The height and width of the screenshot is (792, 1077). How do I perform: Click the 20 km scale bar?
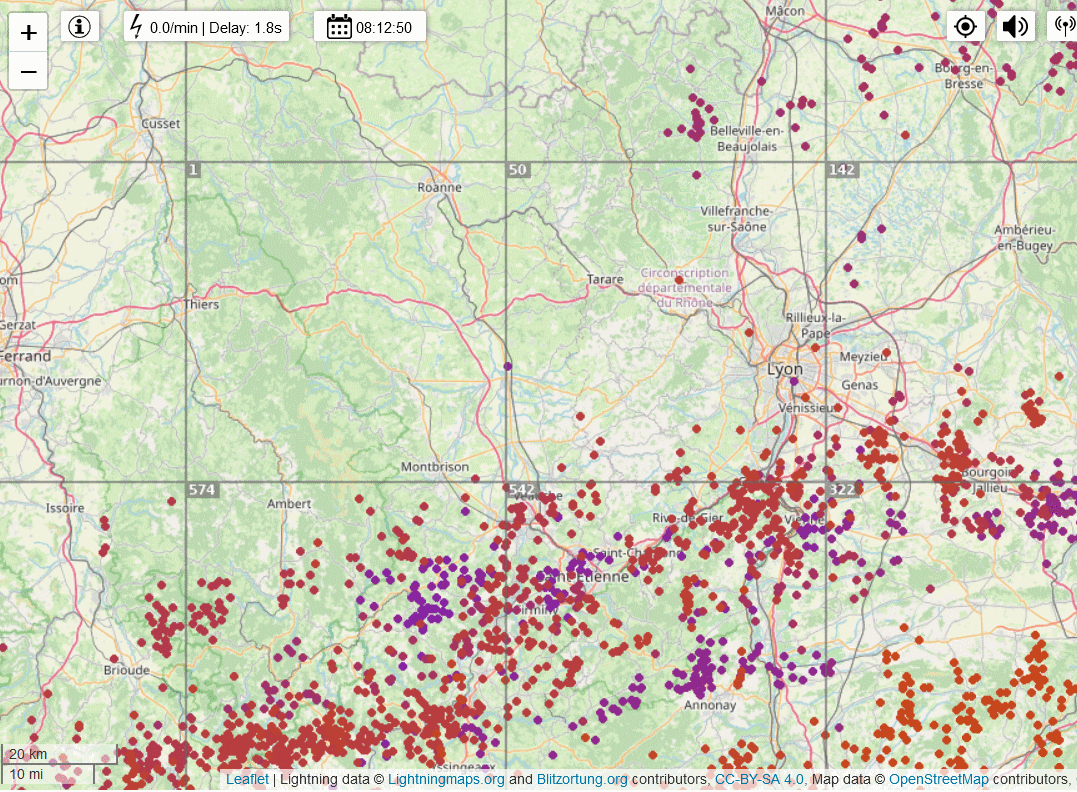pos(58,754)
